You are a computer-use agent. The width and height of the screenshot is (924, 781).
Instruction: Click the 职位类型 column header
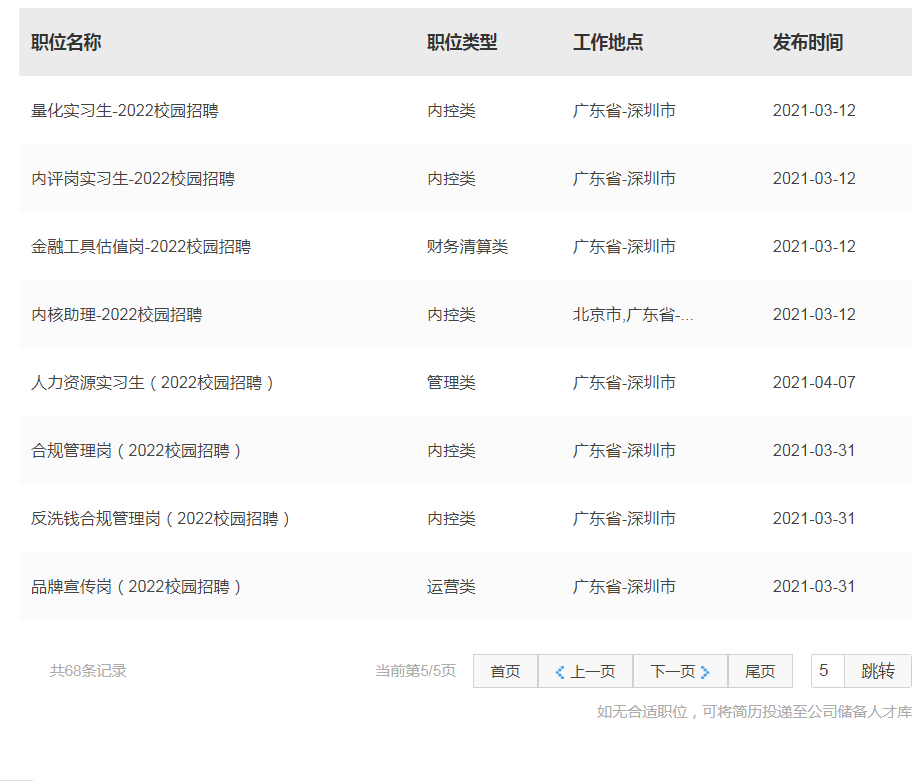(461, 43)
